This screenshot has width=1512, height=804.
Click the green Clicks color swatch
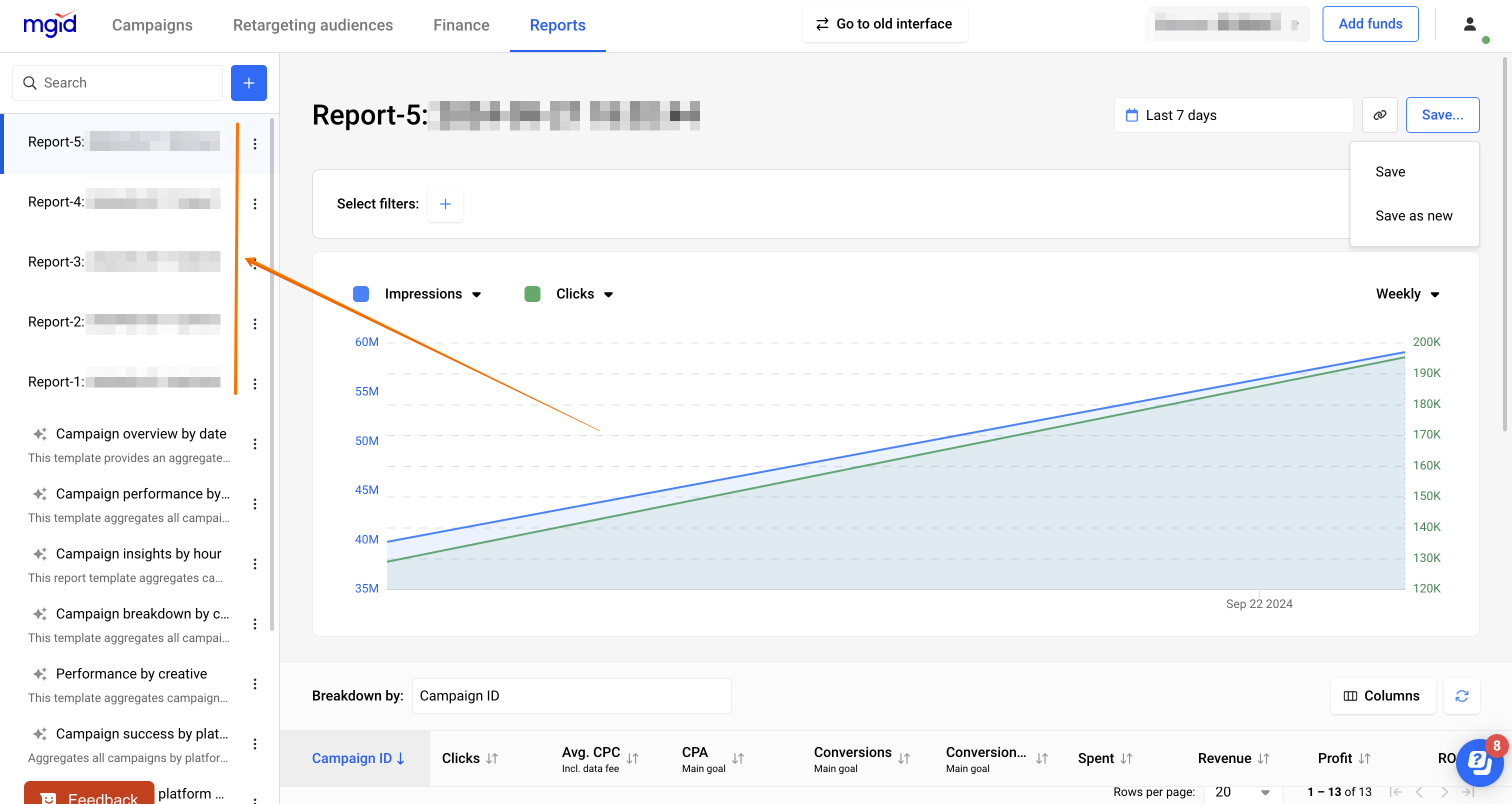point(532,294)
